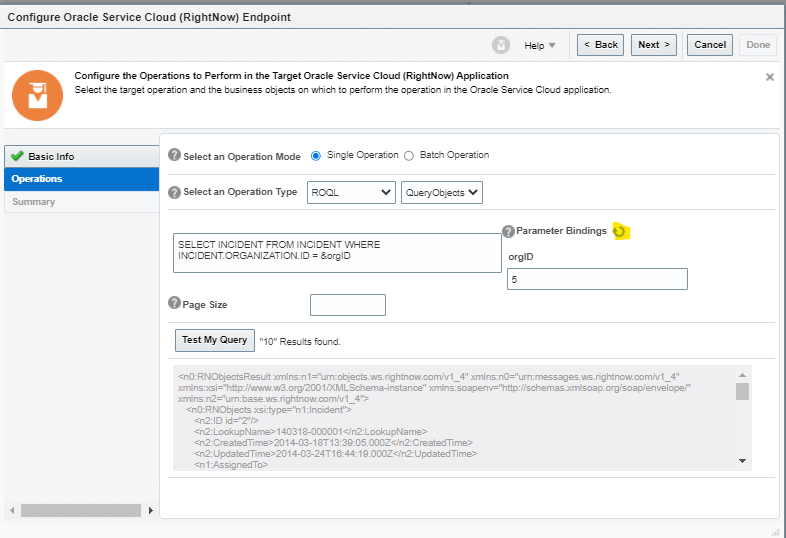Click the round gray icon left of Help
Image resolution: width=786 pixels, height=538 pixels.
501,45
